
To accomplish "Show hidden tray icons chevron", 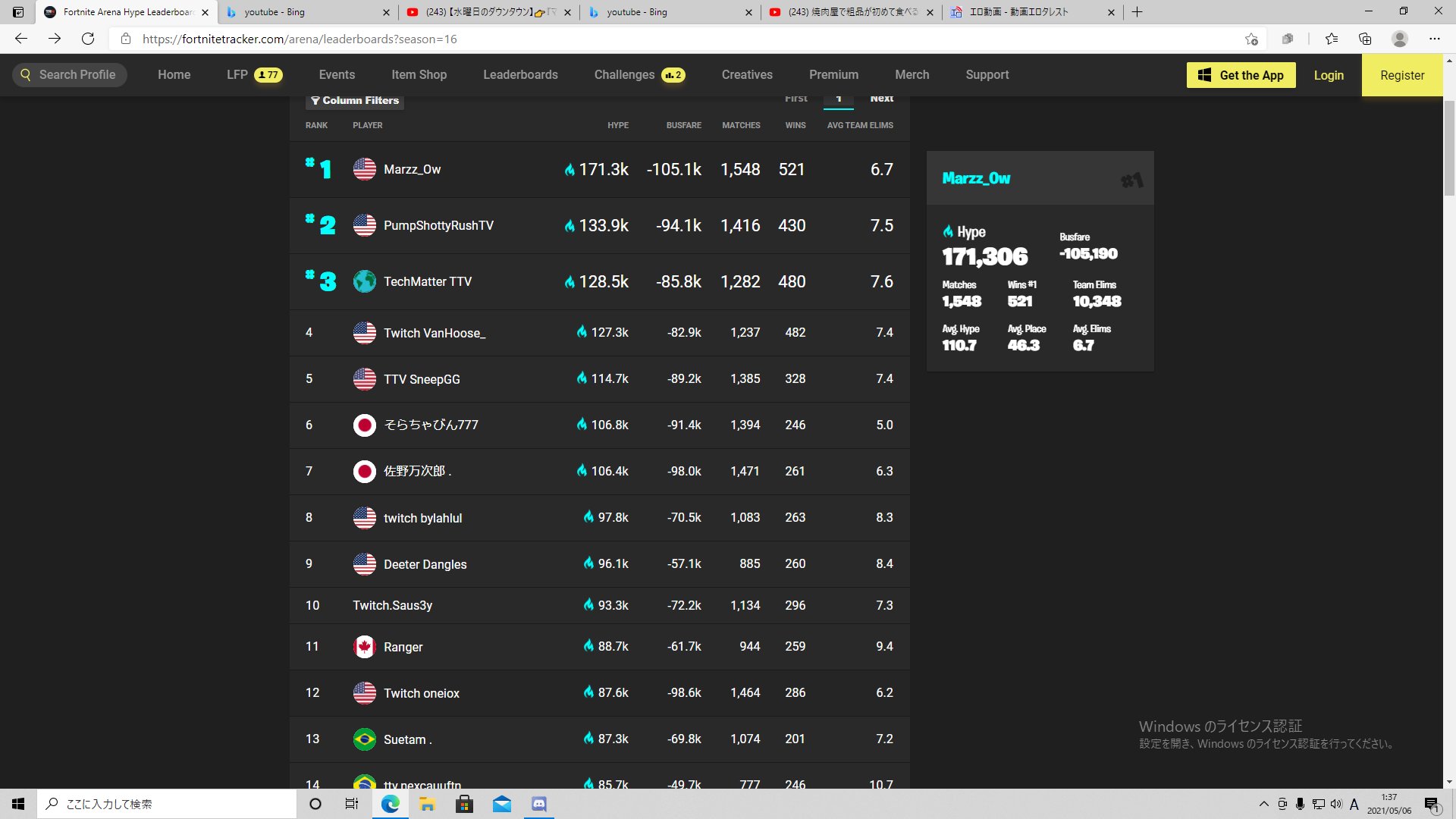I will pyautogui.click(x=1263, y=804).
